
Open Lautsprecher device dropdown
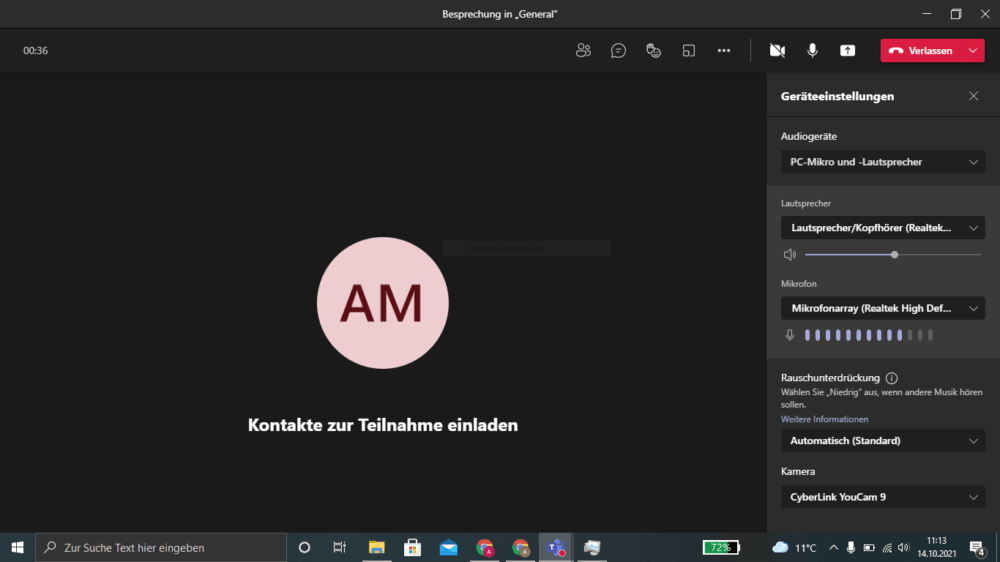(x=883, y=228)
